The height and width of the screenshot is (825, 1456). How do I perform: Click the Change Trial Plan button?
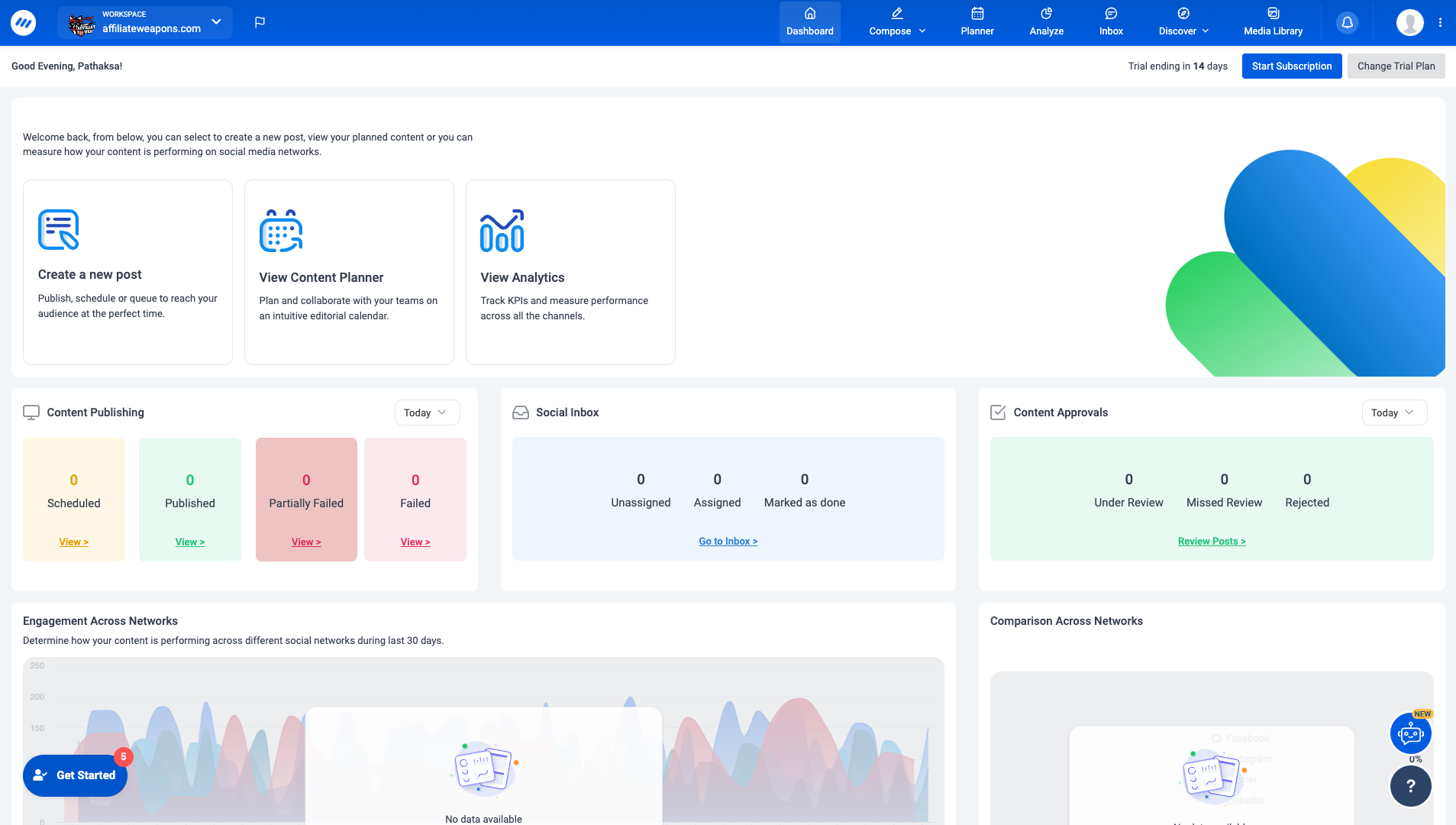[1396, 66]
